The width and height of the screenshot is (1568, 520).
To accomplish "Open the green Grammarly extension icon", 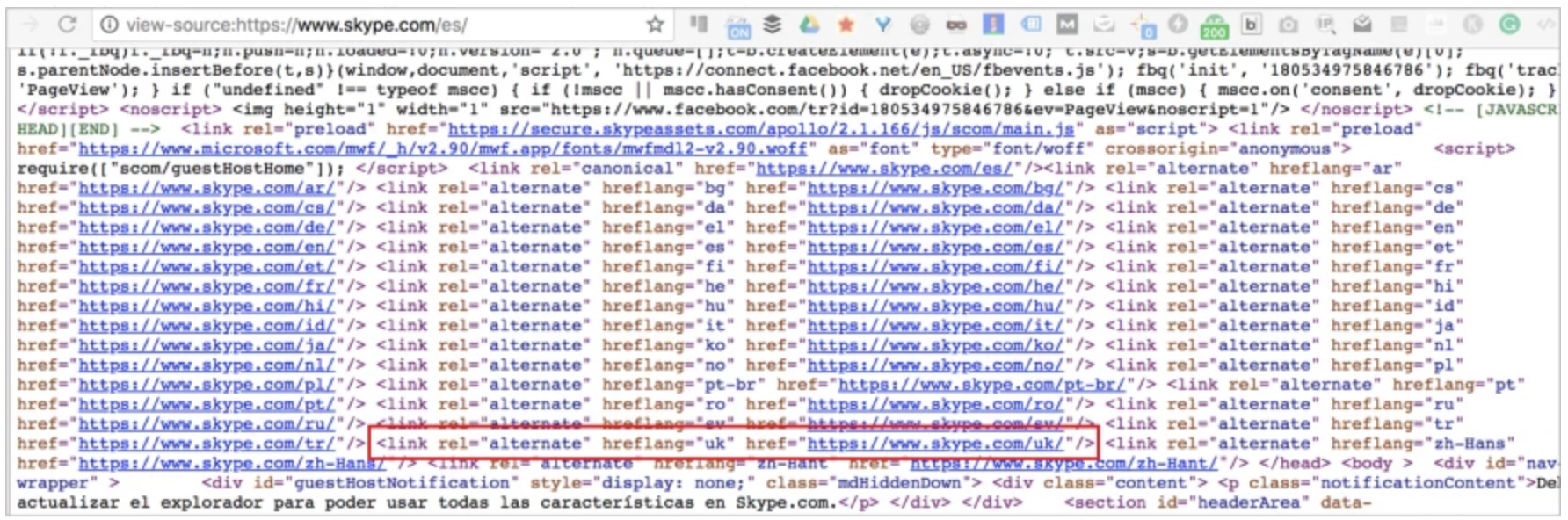I will tap(1509, 25).
